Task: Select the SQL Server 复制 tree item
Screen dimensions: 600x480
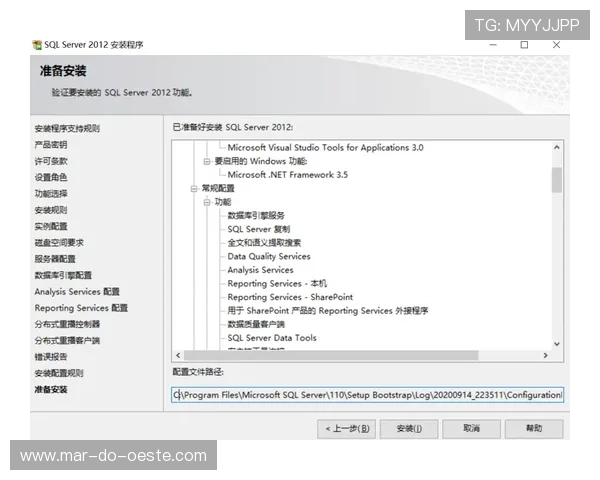Action: pos(259,229)
